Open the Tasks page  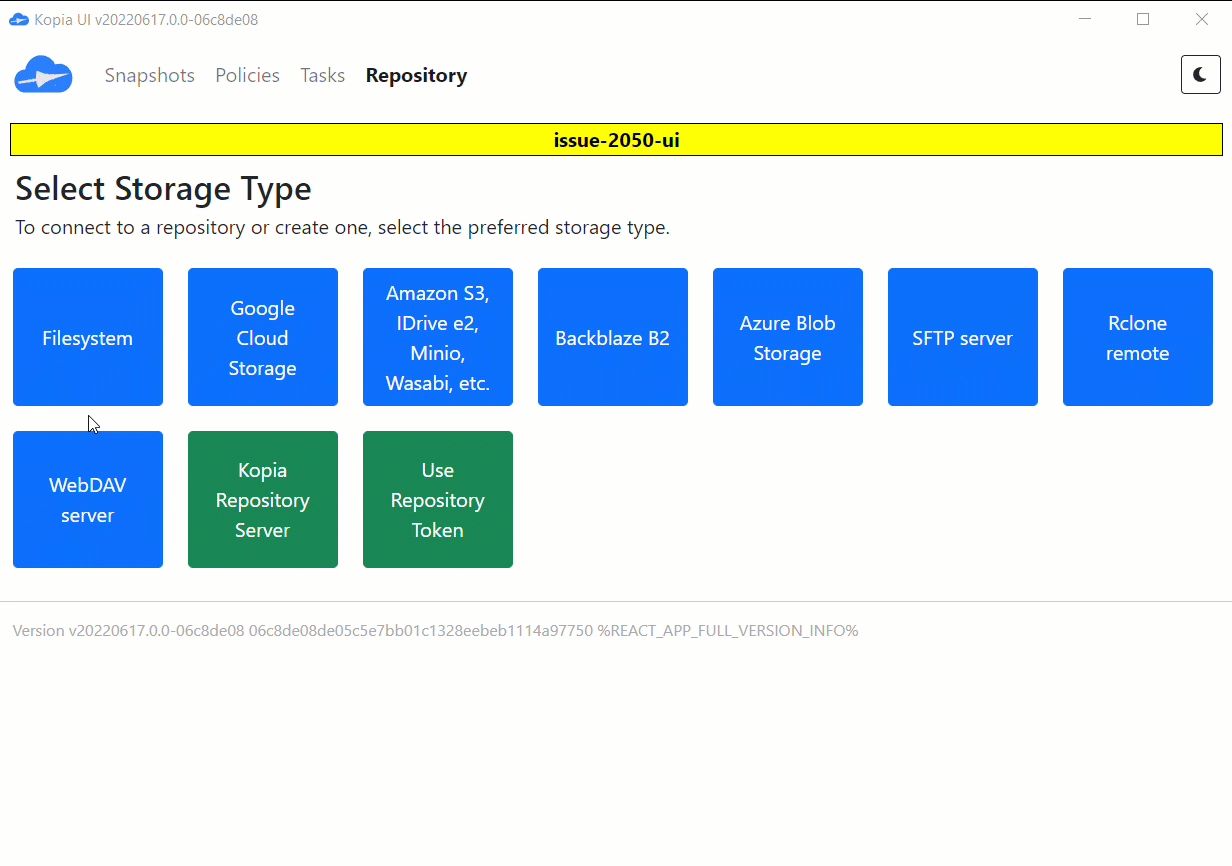pos(322,75)
